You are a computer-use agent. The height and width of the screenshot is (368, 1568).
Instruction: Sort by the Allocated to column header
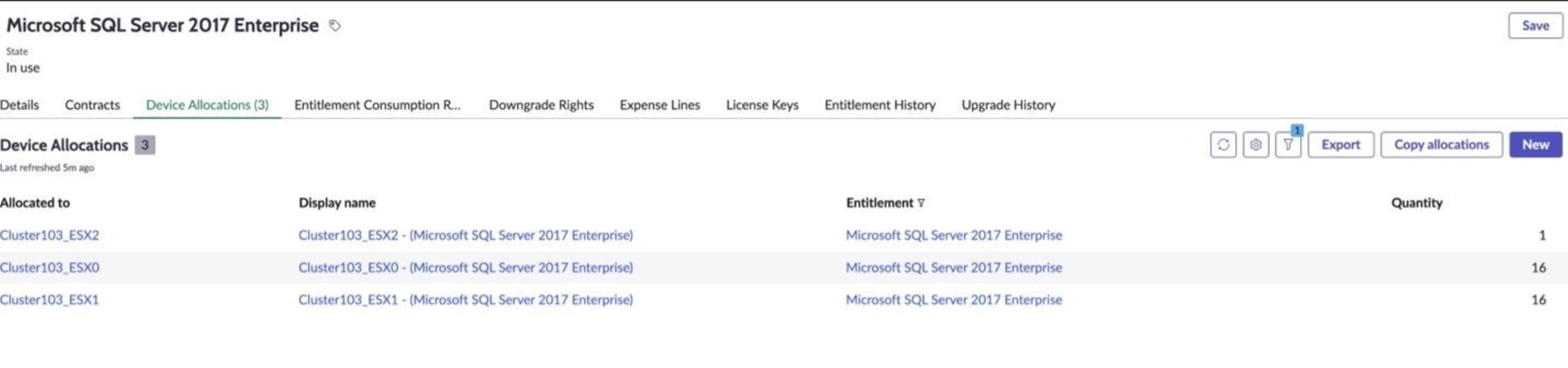[x=35, y=203]
